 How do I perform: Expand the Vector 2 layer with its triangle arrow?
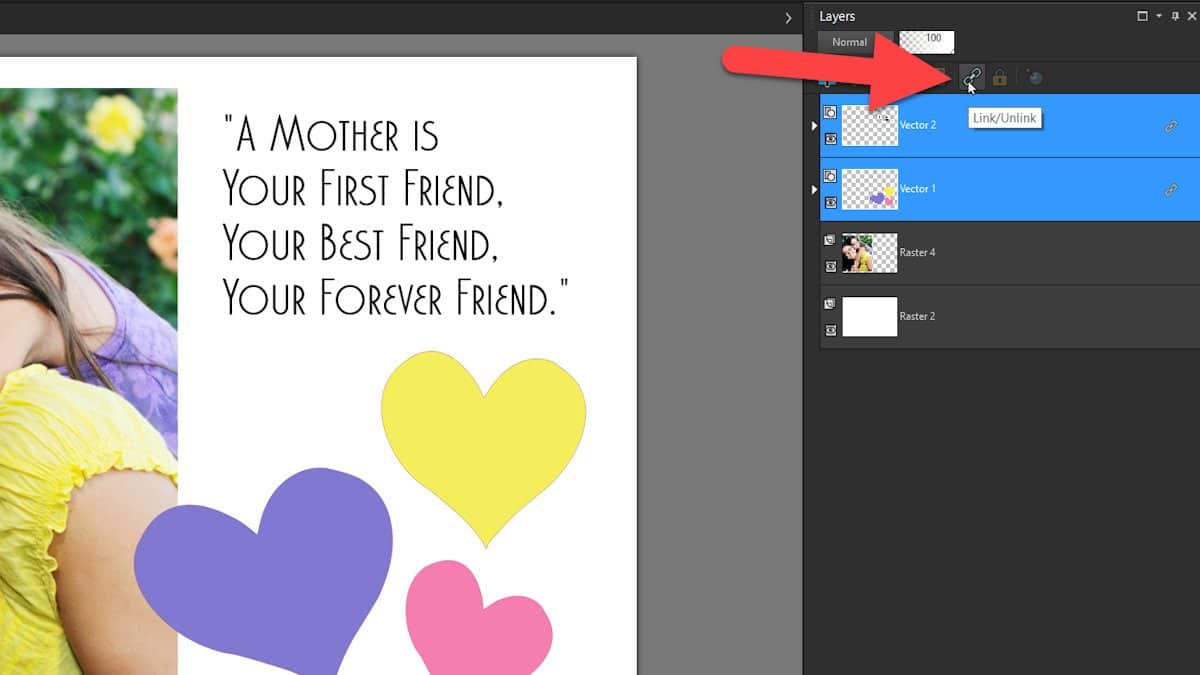click(x=813, y=125)
